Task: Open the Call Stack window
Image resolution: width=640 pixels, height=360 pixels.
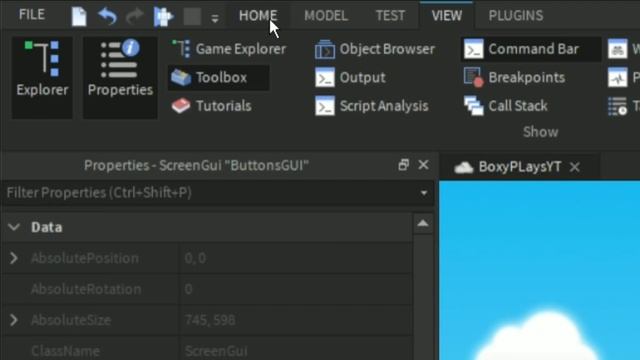Action: 505,106
